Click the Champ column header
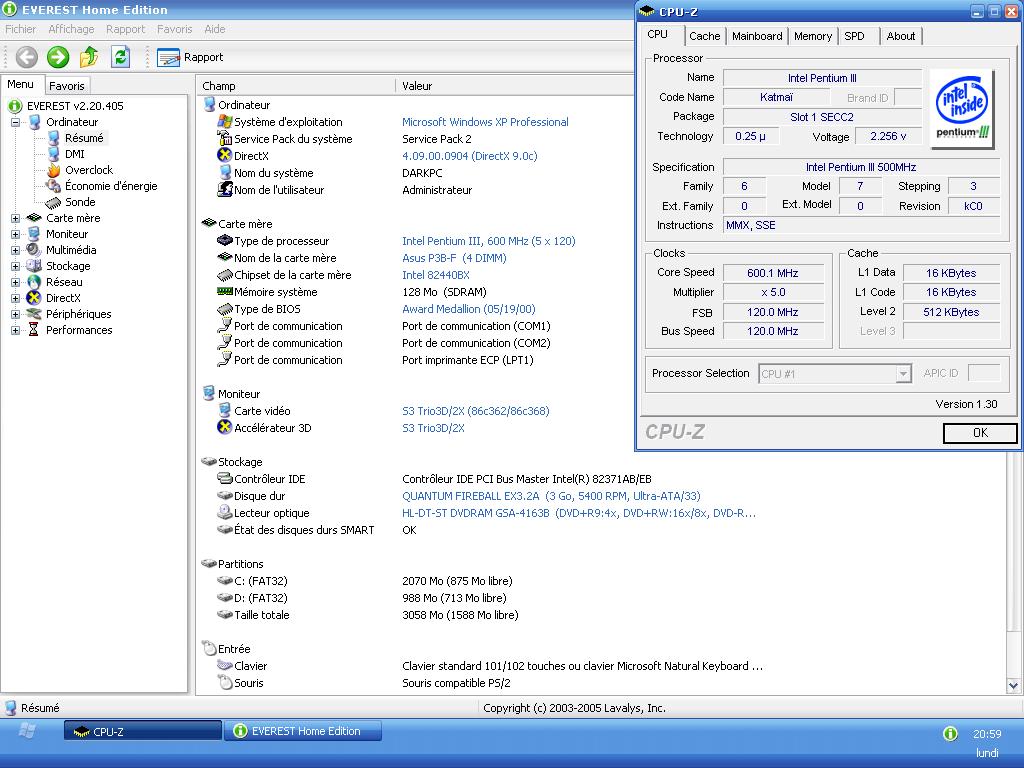Viewport: 1024px width, 768px height. coord(295,86)
